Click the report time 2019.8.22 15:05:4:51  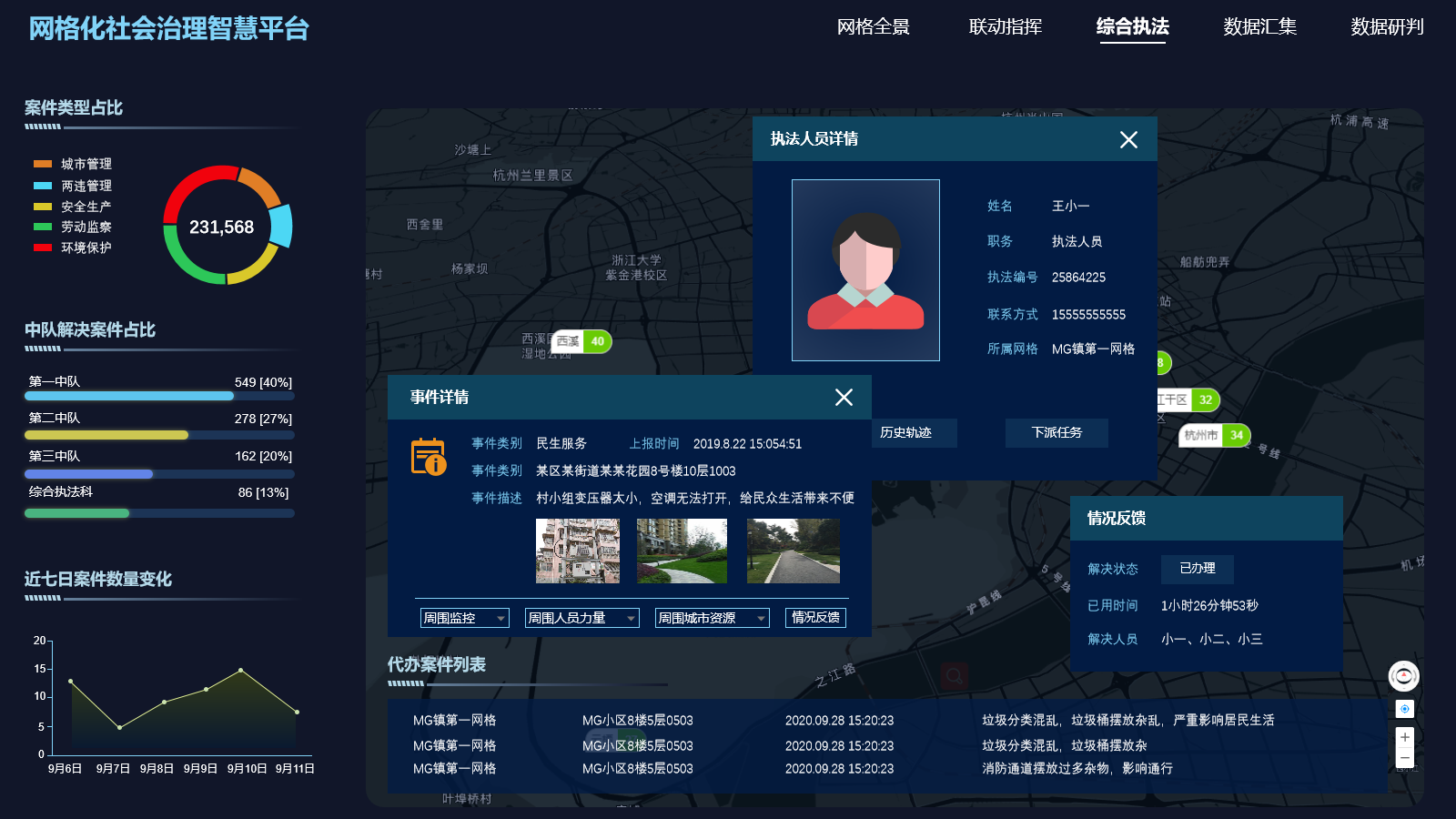point(747,444)
